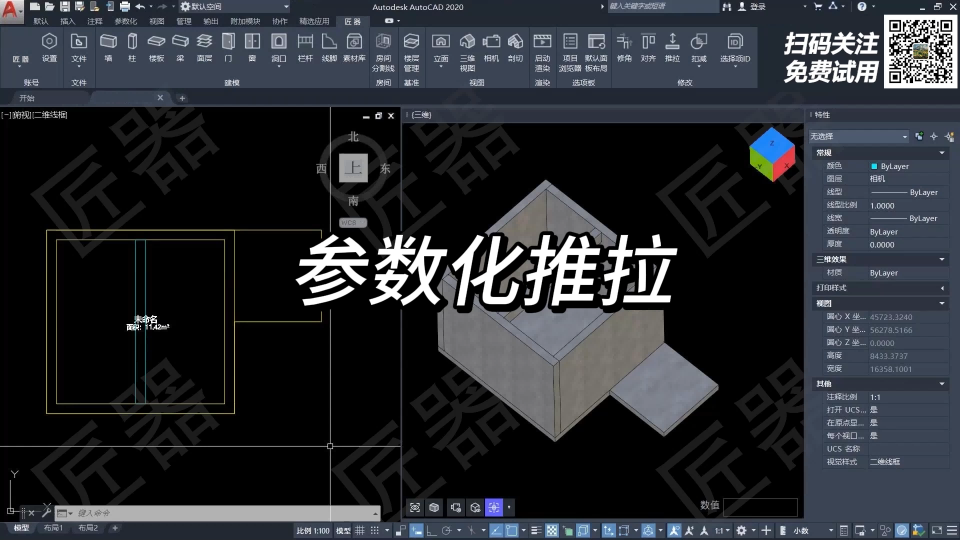Click the 上 face of the view compass
This screenshot has height=540, width=960.
pyautogui.click(x=353, y=168)
